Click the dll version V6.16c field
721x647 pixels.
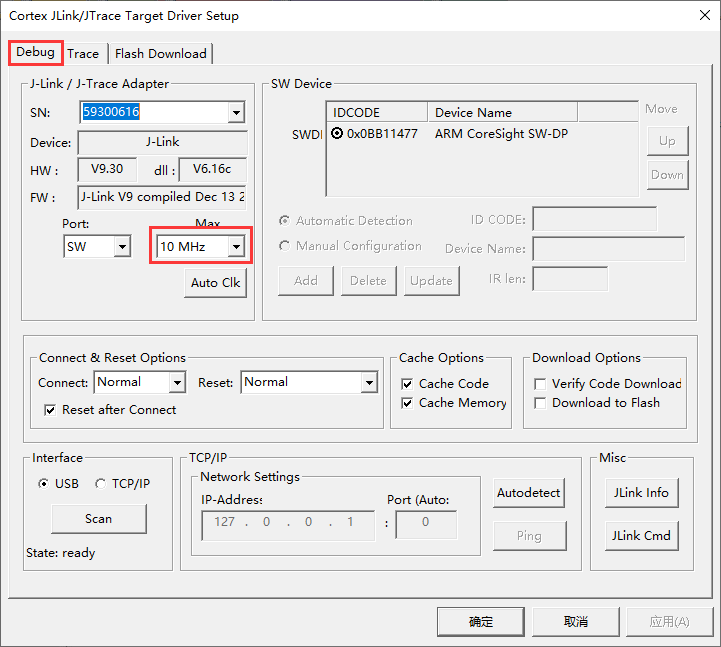click(x=212, y=169)
